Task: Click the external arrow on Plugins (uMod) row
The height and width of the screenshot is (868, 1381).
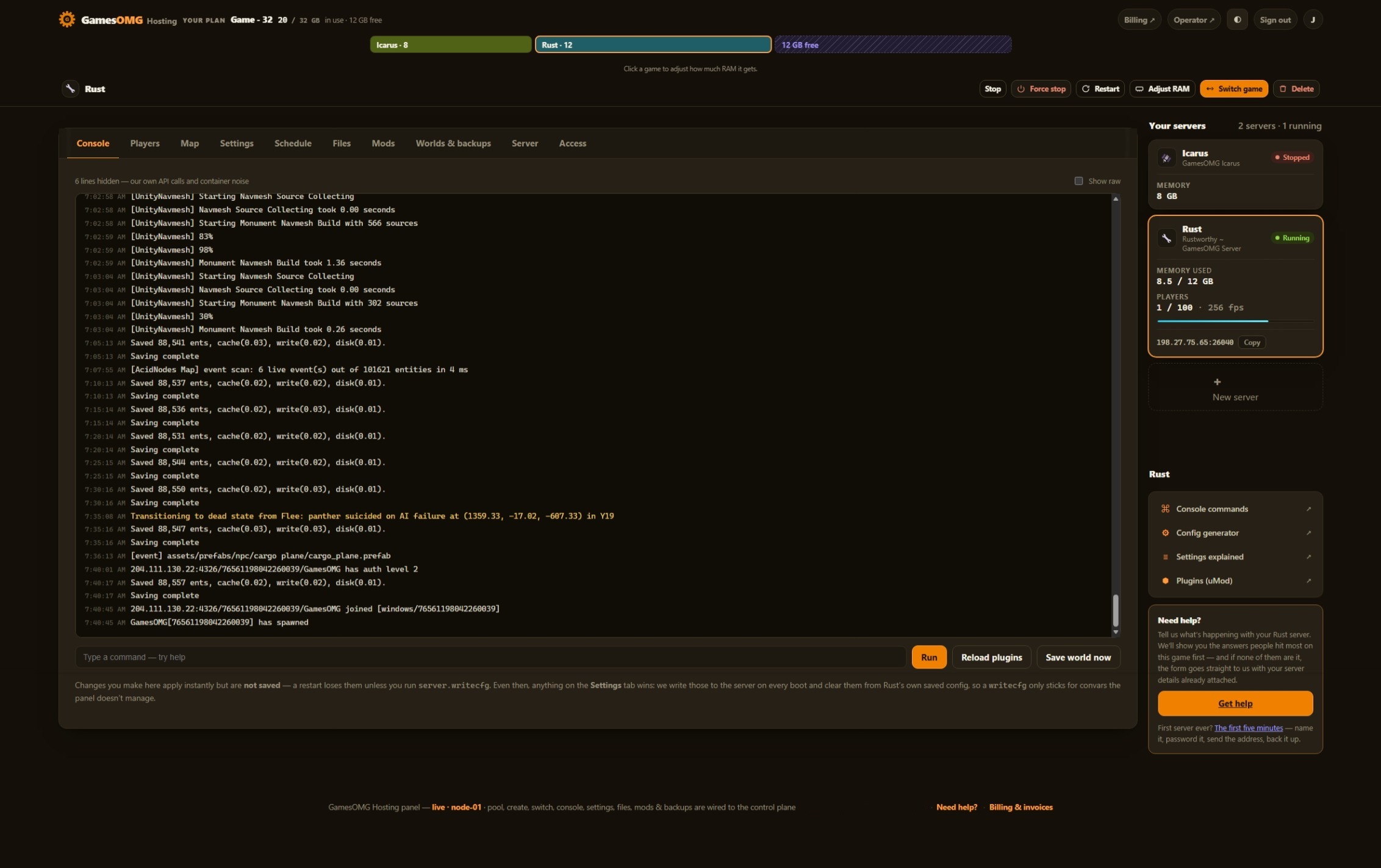Action: click(1308, 581)
